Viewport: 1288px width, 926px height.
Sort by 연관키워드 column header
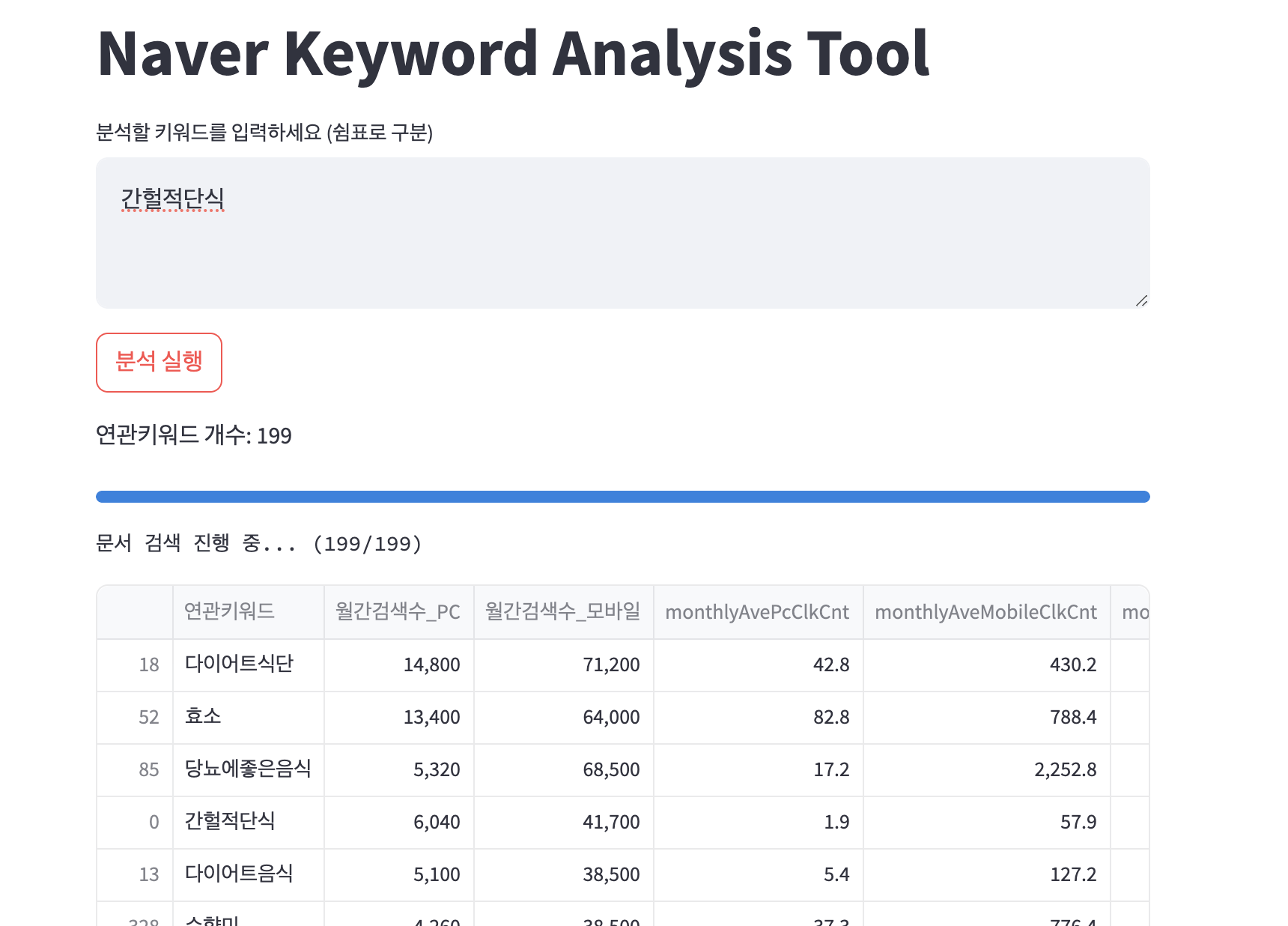click(x=248, y=612)
